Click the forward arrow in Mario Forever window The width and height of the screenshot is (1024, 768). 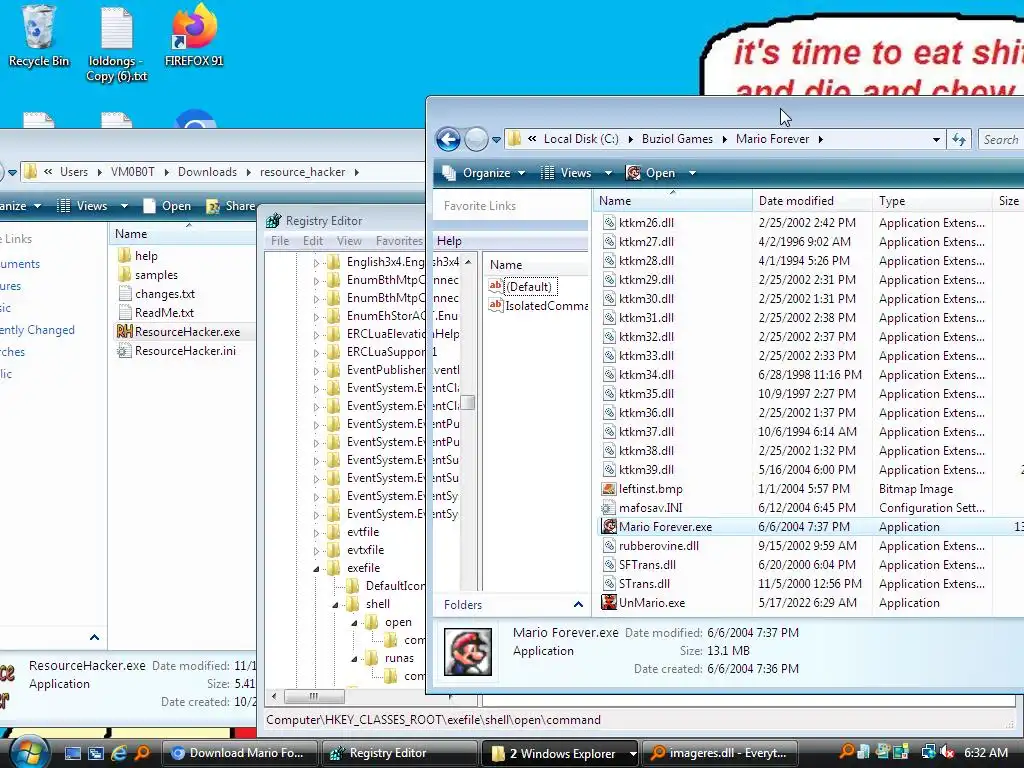[476, 139]
